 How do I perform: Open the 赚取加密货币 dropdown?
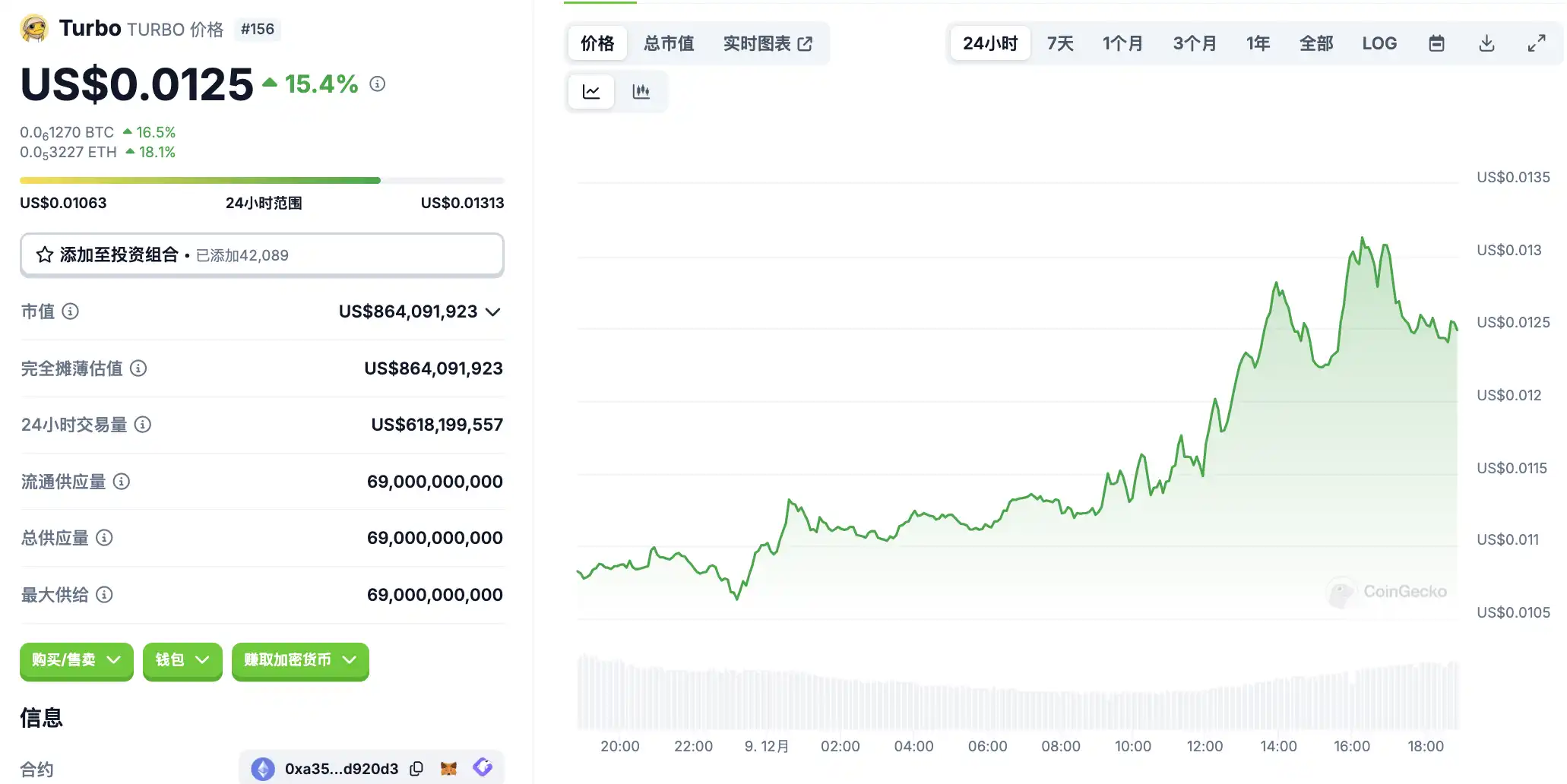click(x=300, y=660)
